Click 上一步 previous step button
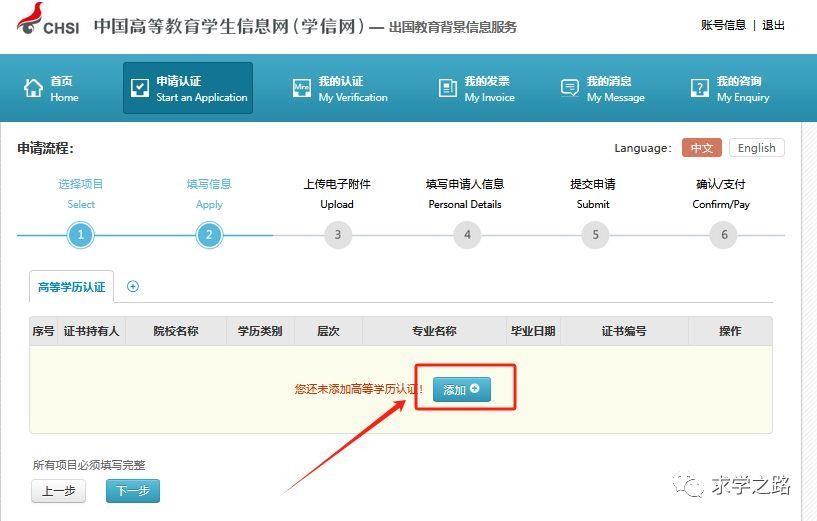Screen dimensions: 817x521 point(59,491)
